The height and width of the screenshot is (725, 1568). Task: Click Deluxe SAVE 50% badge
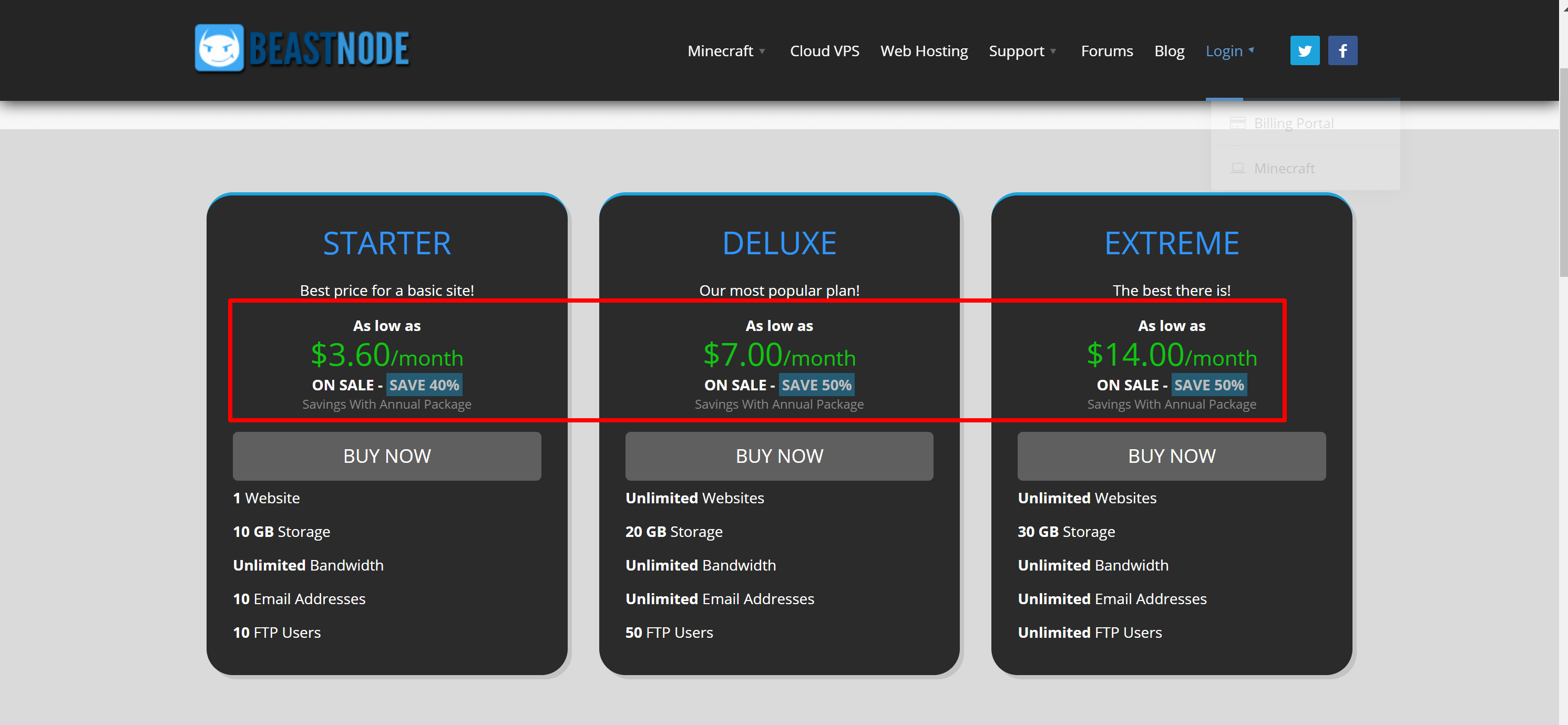point(816,385)
